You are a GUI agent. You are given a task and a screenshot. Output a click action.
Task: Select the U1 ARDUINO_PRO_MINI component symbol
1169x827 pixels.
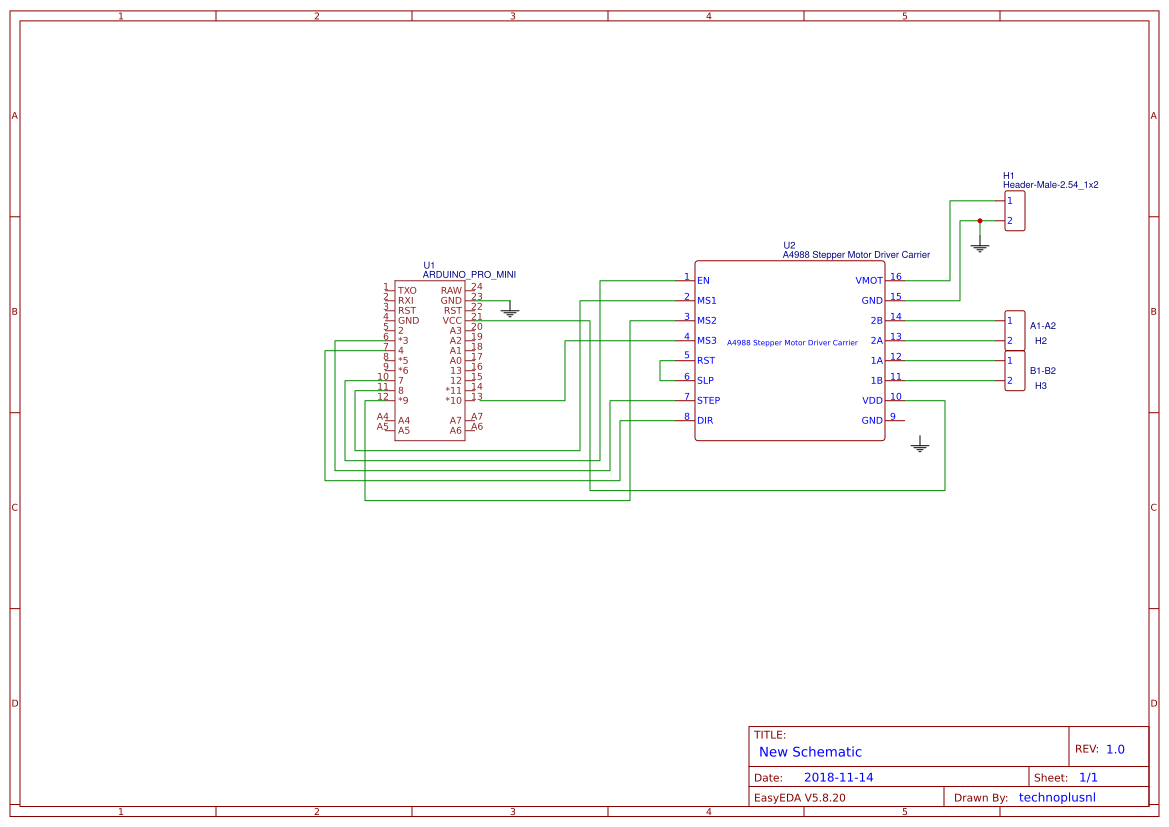pyautogui.click(x=430, y=360)
